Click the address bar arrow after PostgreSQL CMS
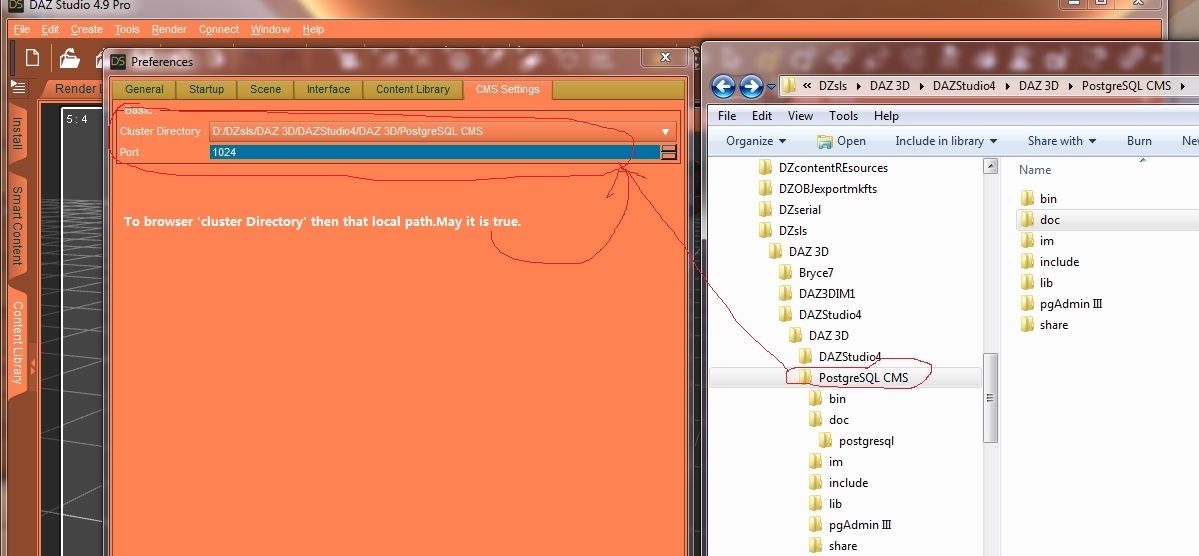The height and width of the screenshot is (556, 1199). click(1183, 86)
